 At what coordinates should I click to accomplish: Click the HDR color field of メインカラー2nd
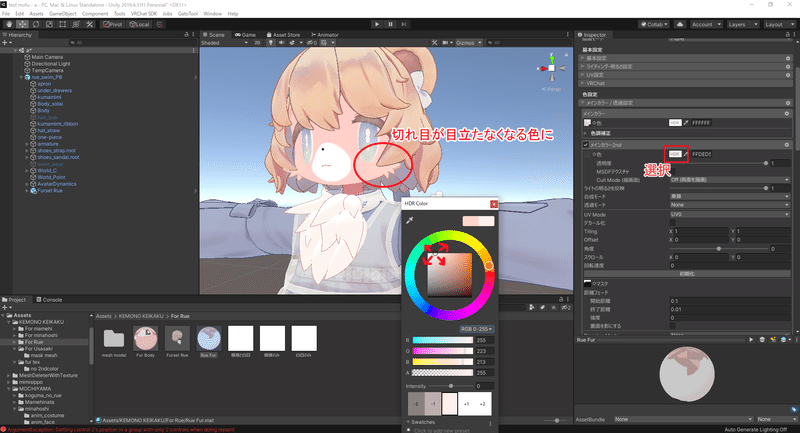pyautogui.click(x=675, y=154)
